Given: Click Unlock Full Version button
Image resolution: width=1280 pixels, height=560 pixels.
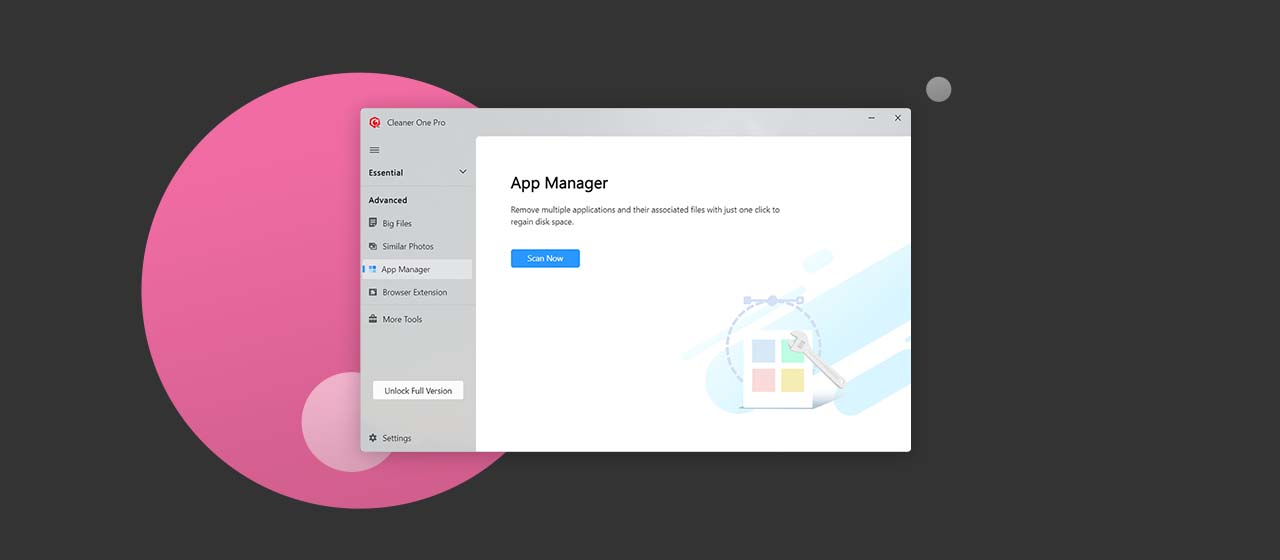Looking at the screenshot, I should tap(418, 391).
